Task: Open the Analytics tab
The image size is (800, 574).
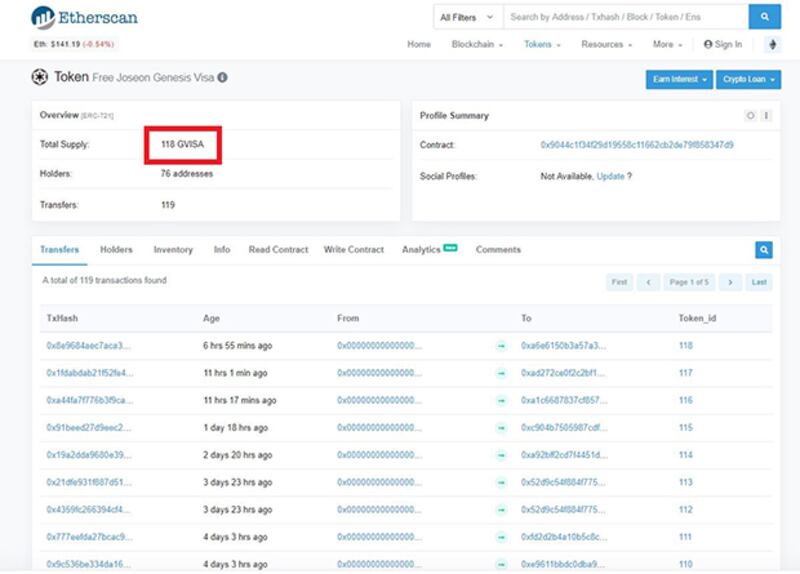Action: pos(429,249)
